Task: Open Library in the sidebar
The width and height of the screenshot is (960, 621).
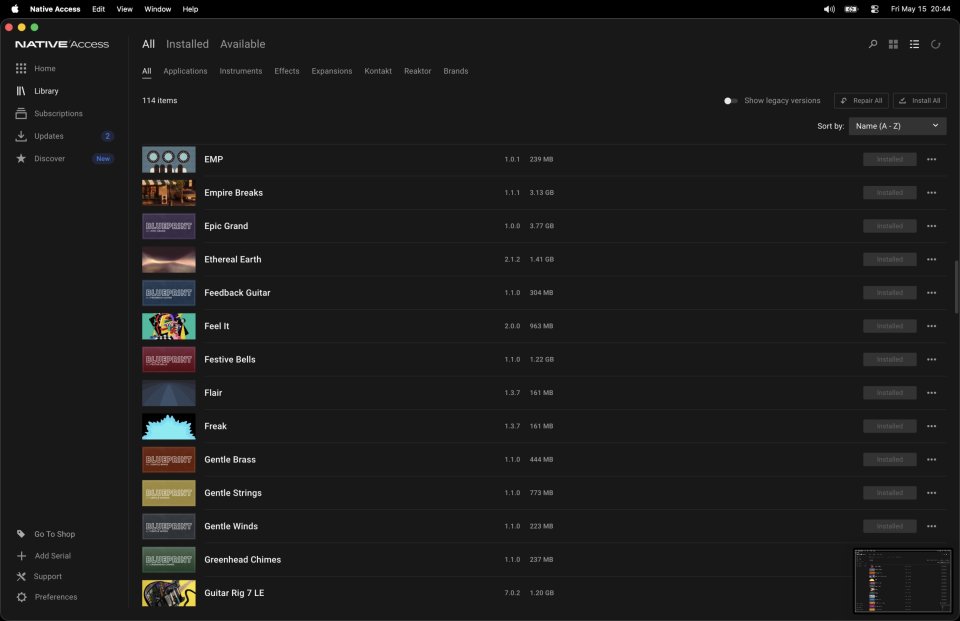Action: 46,91
